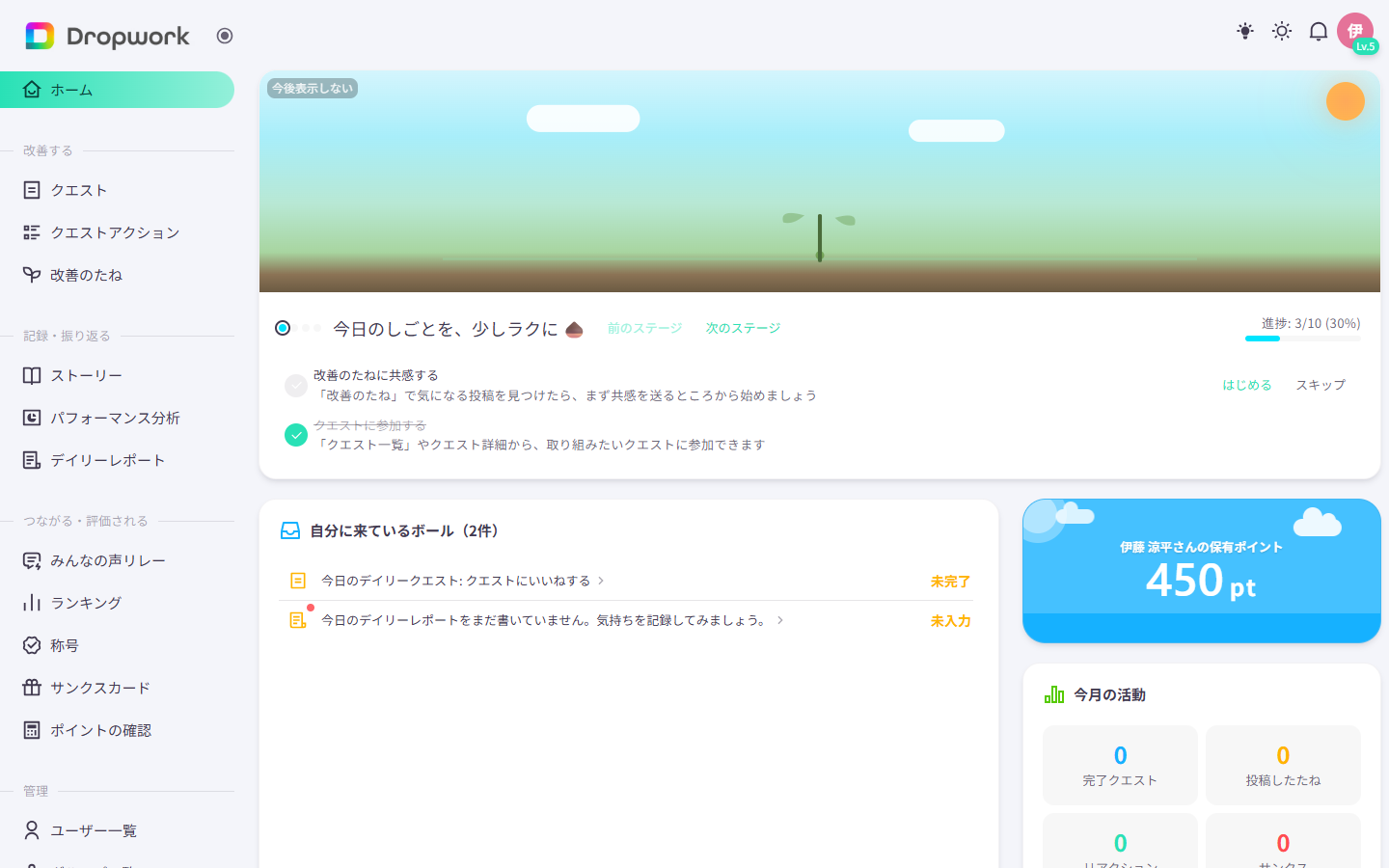
Task: Open the user avatar Lv.5 menu
Action: coord(1356,32)
